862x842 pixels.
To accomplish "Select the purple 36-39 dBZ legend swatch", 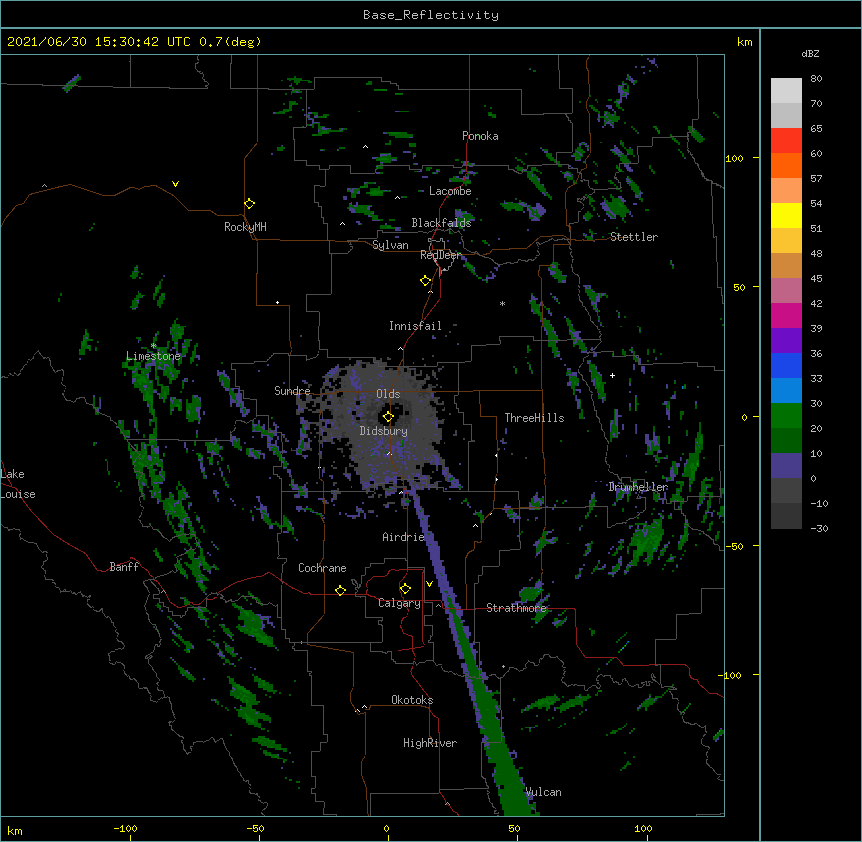I will [x=786, y=341].
